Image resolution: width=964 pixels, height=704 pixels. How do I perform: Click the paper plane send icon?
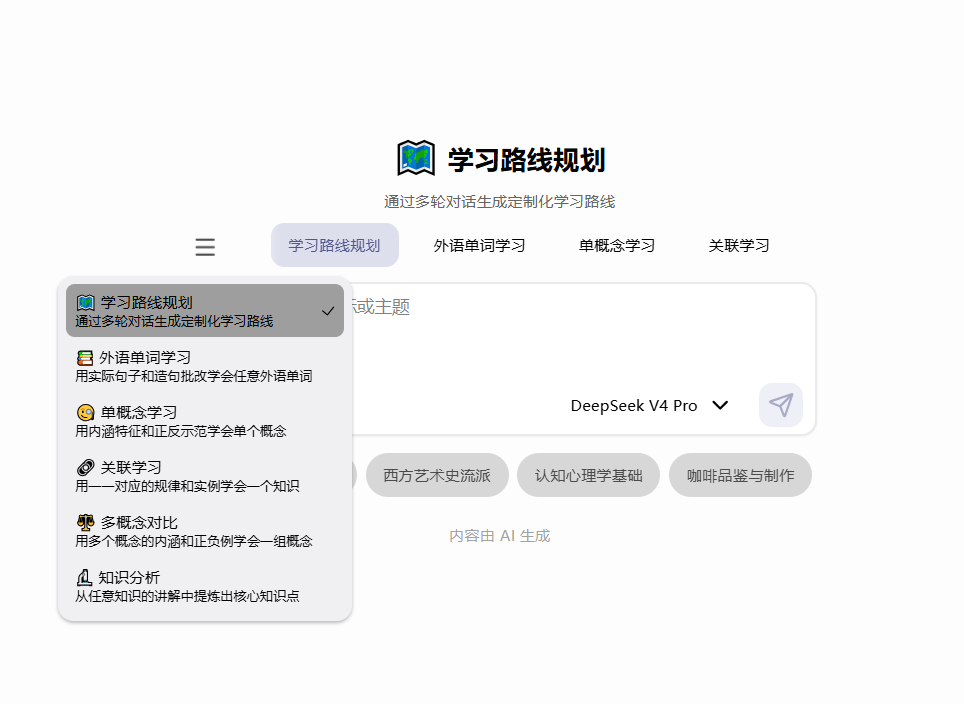point(781,405)
